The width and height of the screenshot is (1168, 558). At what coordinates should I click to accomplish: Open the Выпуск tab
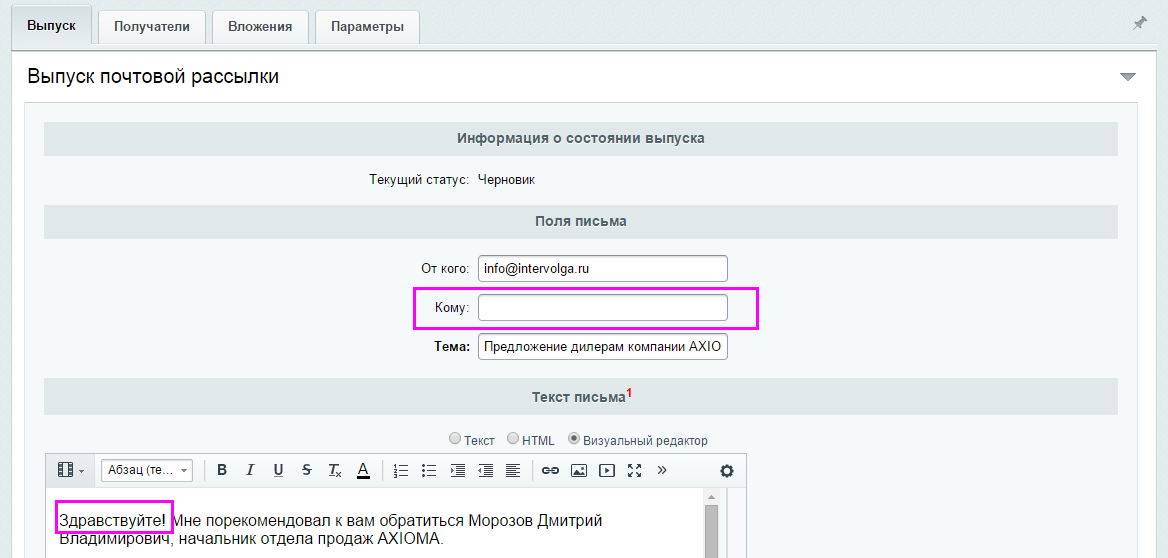tap(51, 25)
